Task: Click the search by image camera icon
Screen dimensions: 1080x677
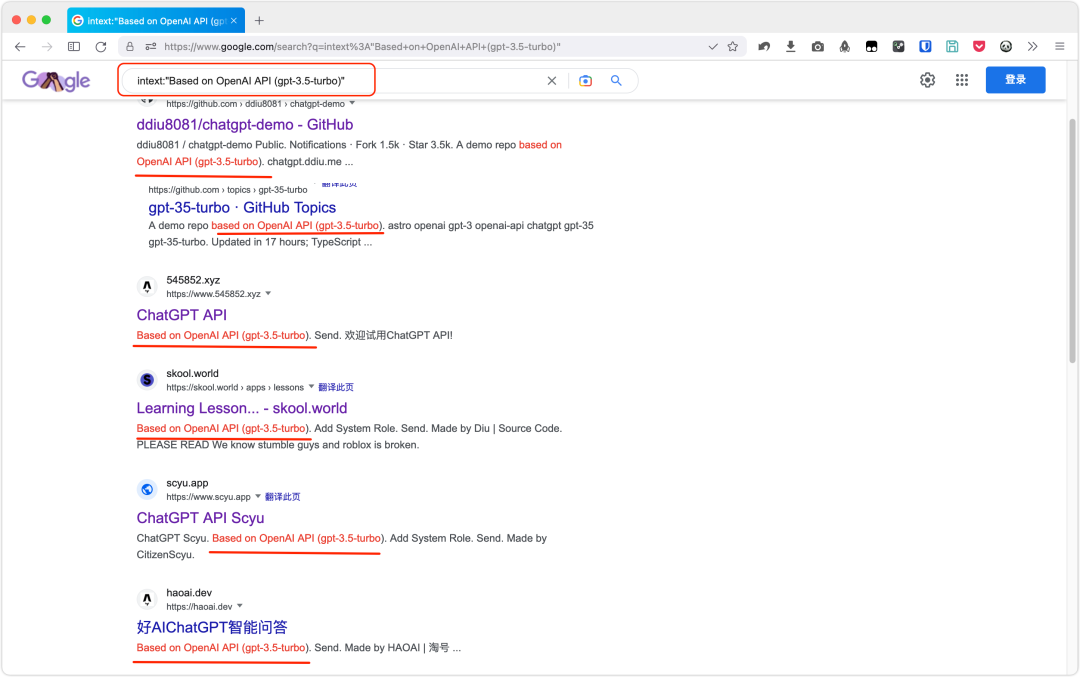Action: coord(585,81)
